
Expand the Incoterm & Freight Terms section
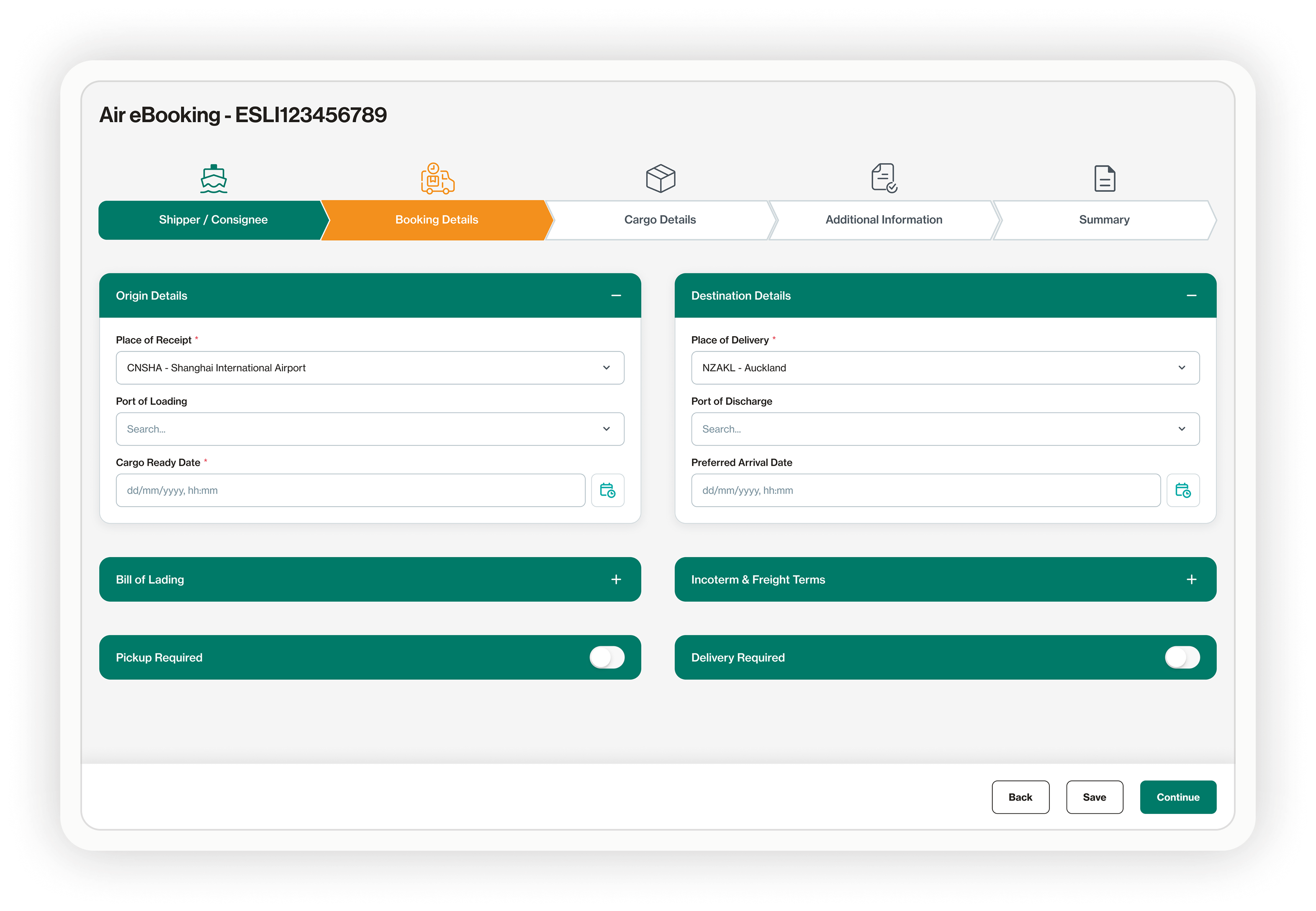pyautogui.click(x=1191, y=579)
